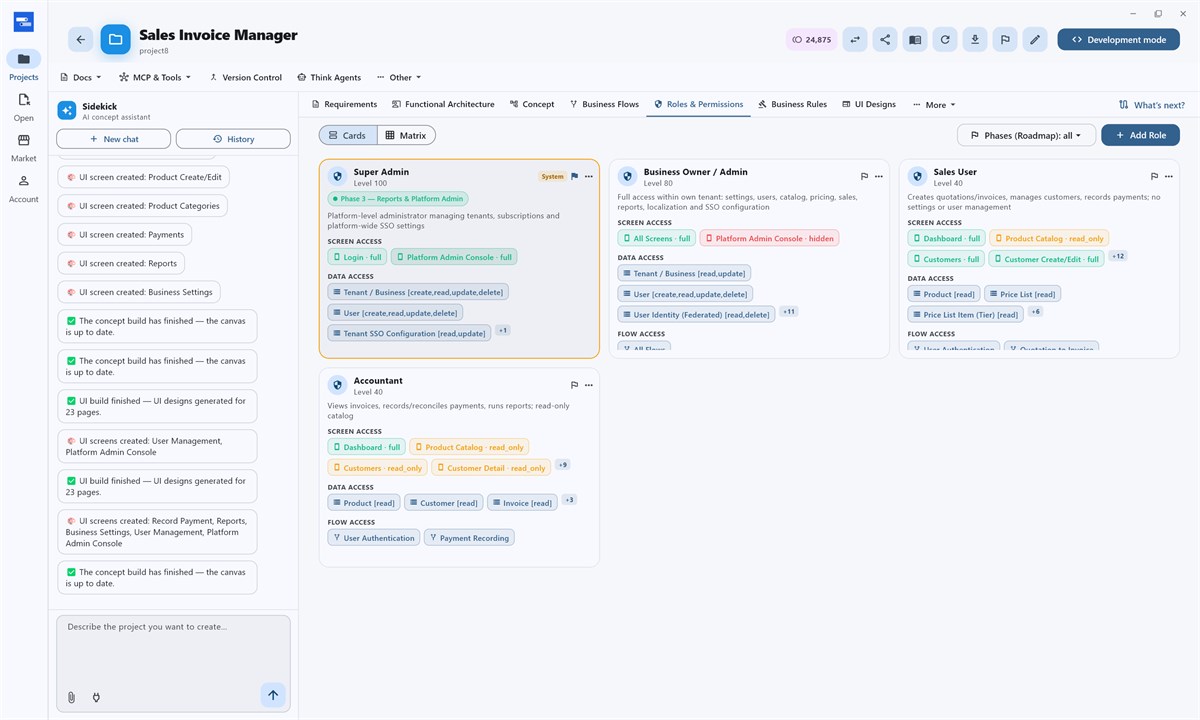The width and height of the screenshot is (1200, 720).
Task: Switch to Business Rules tab
Action: click(792, 104)
